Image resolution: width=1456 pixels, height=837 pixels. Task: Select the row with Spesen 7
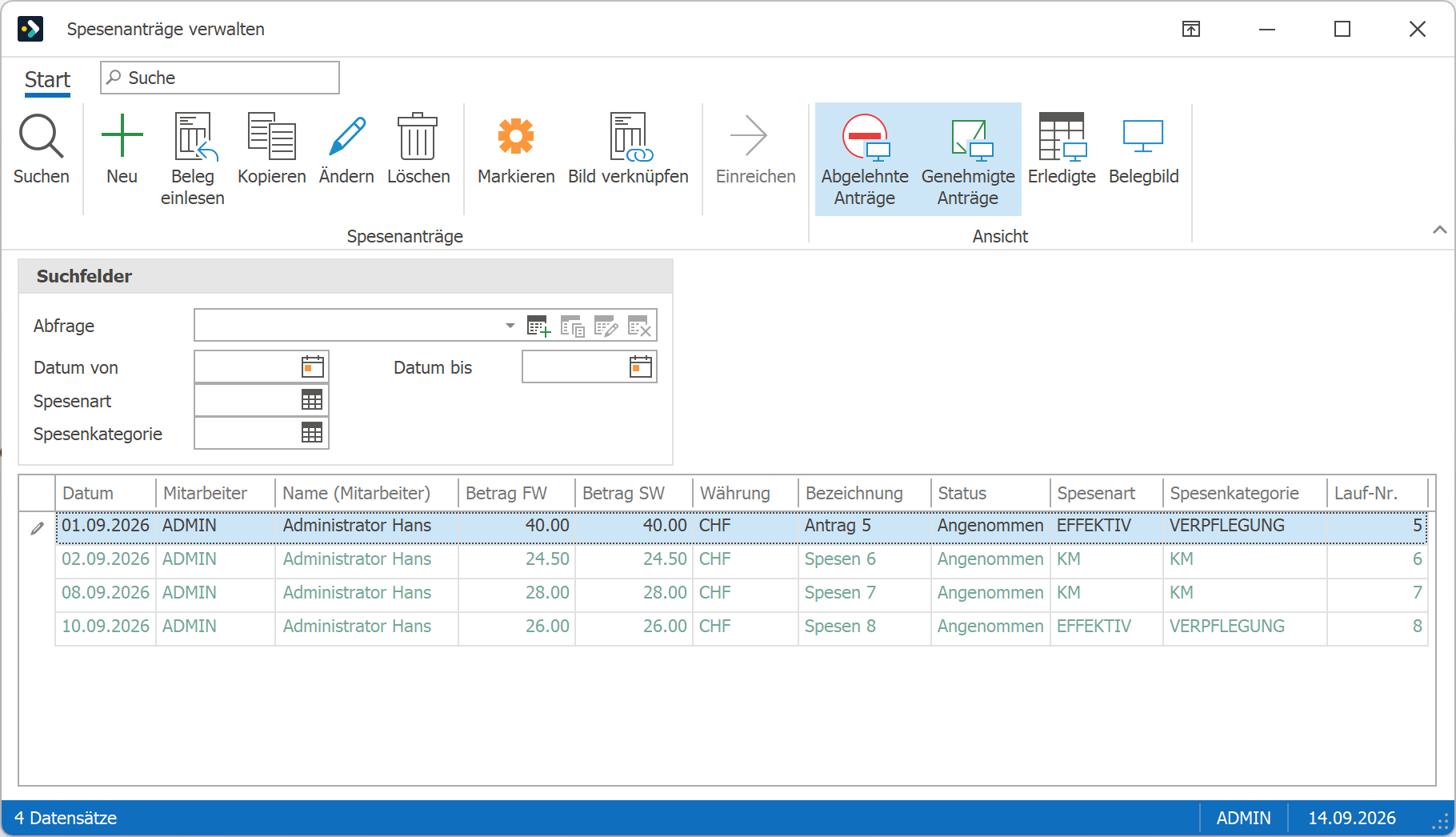[x=741, y=593]
